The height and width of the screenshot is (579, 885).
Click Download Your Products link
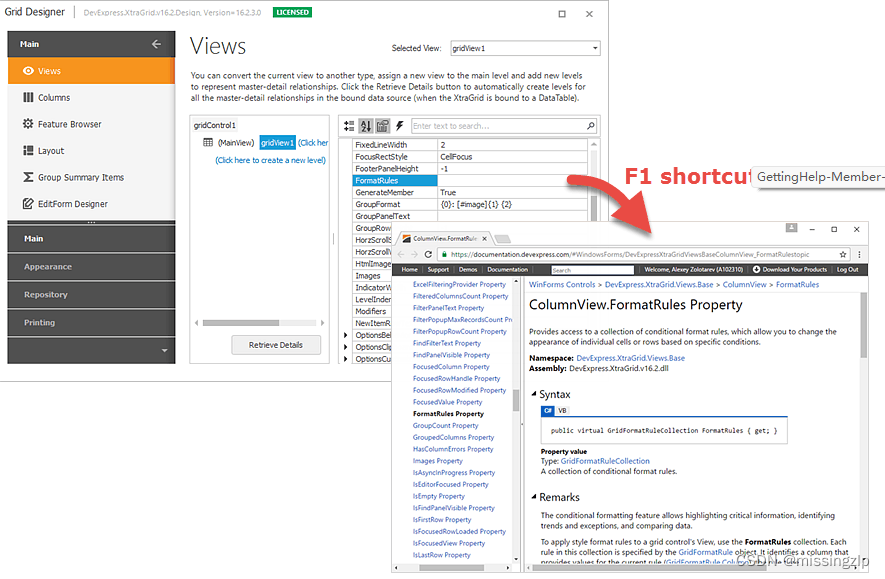tap(790, 270)
